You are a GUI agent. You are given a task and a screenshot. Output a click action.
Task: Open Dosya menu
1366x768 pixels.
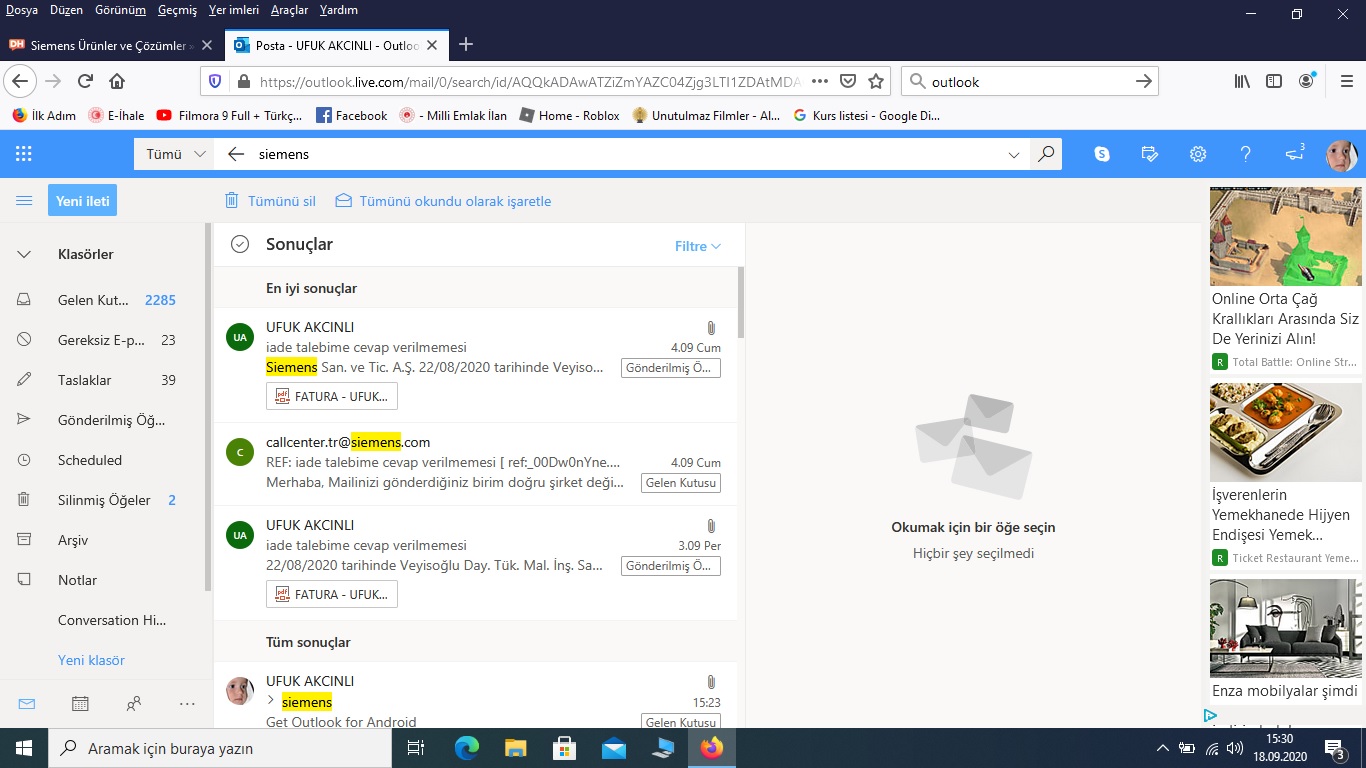click(22, 10)
